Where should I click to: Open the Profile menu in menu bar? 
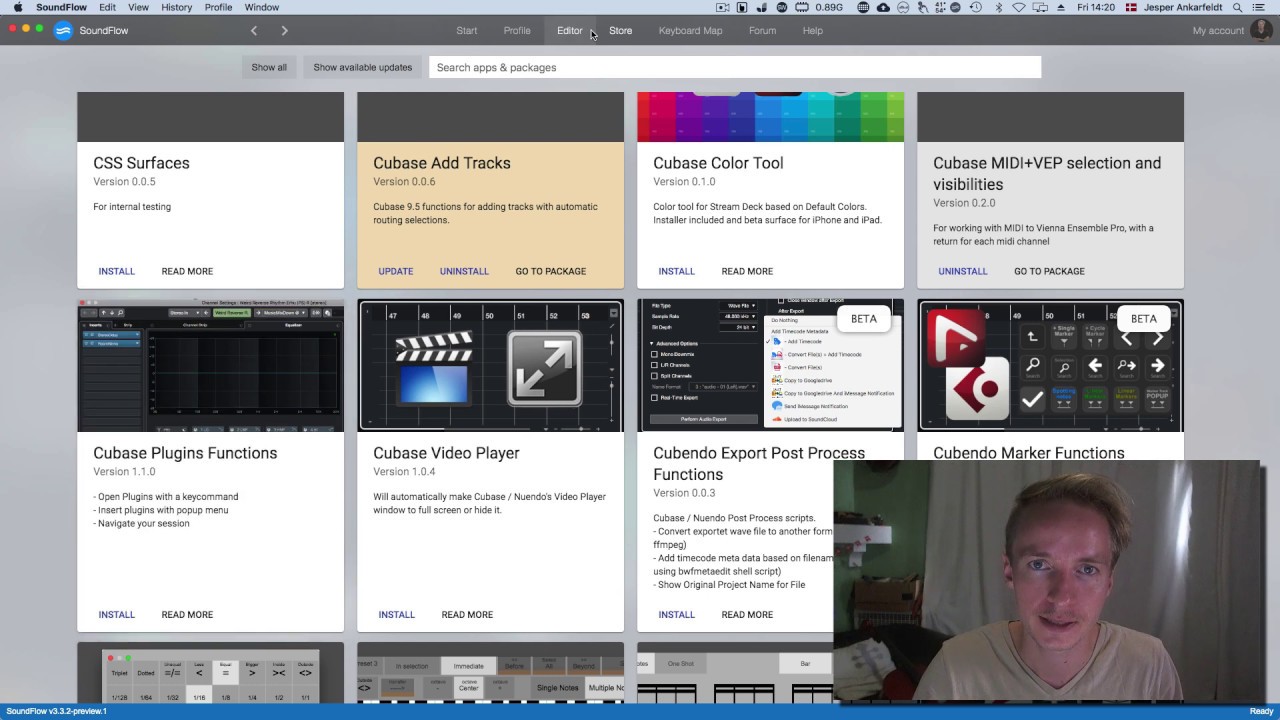[218, 7]
